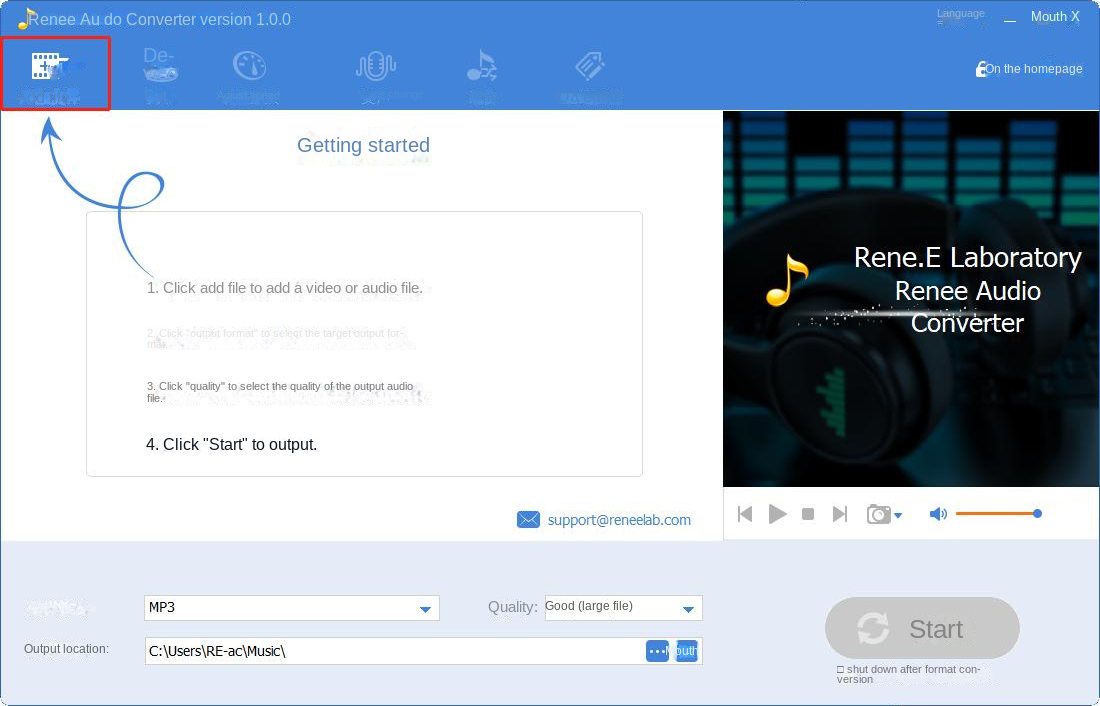Viewport: 1100px width, 706px height.
Task: Stop playback with the square stop button
Action: coord(808,514)
